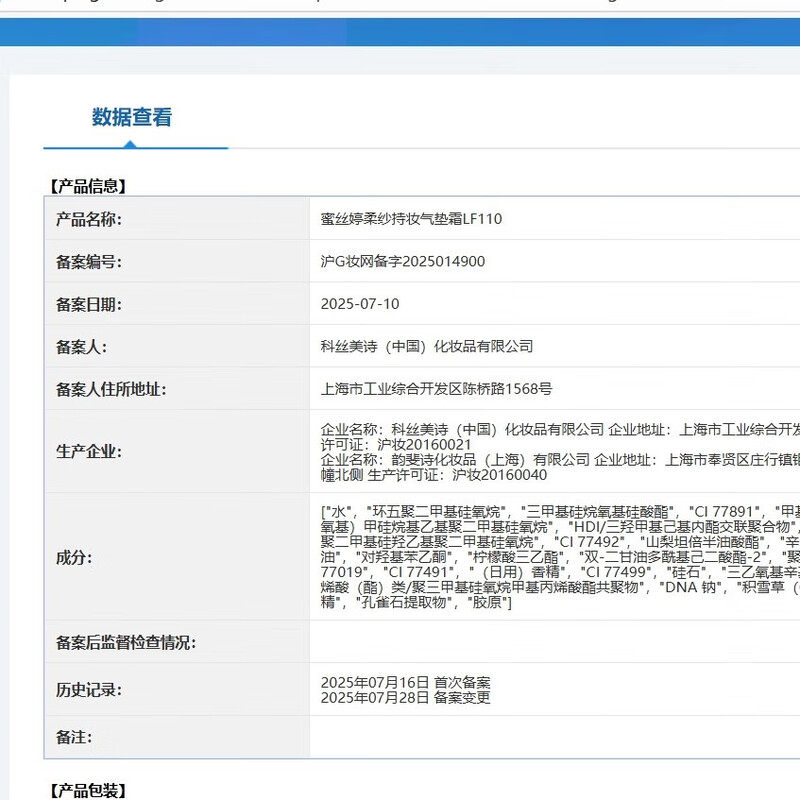The image size is (800, 800).
Task: Click filing number 沪G妆网备字2025014900
Action: coord(403,262)
